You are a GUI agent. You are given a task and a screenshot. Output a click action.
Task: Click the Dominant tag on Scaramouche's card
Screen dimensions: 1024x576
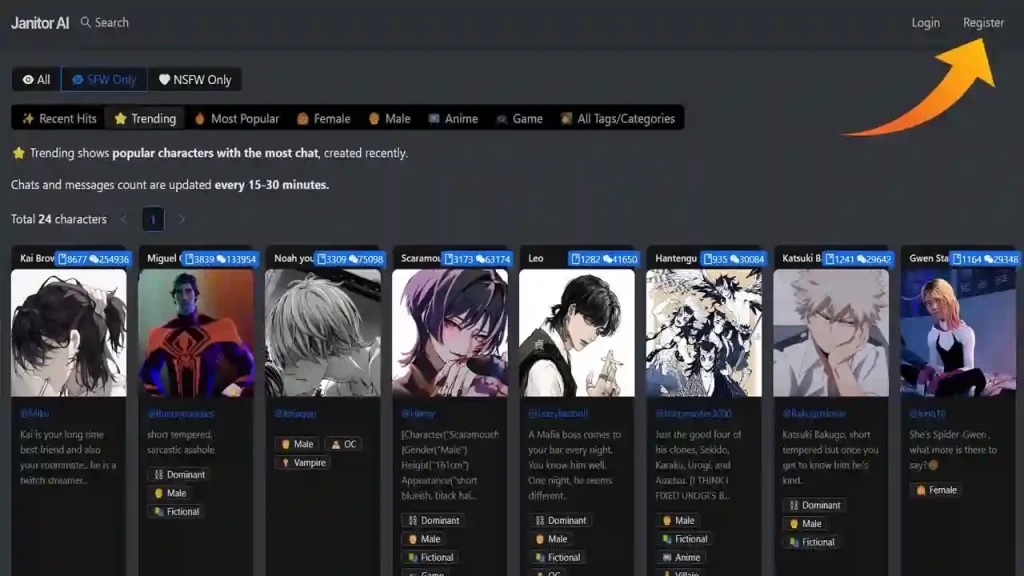coord(434,520)
